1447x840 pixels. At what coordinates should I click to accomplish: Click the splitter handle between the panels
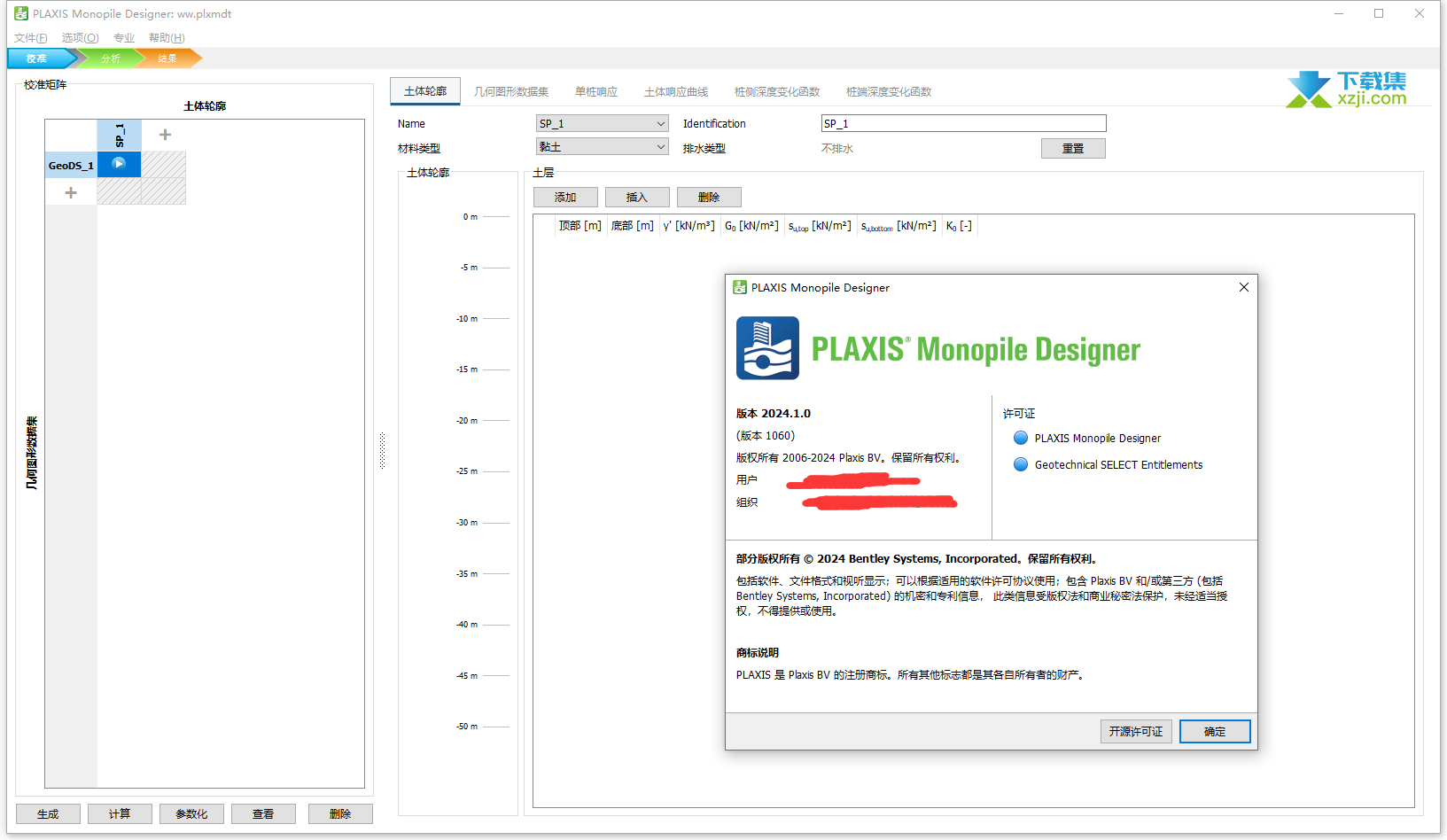(382, 450)
